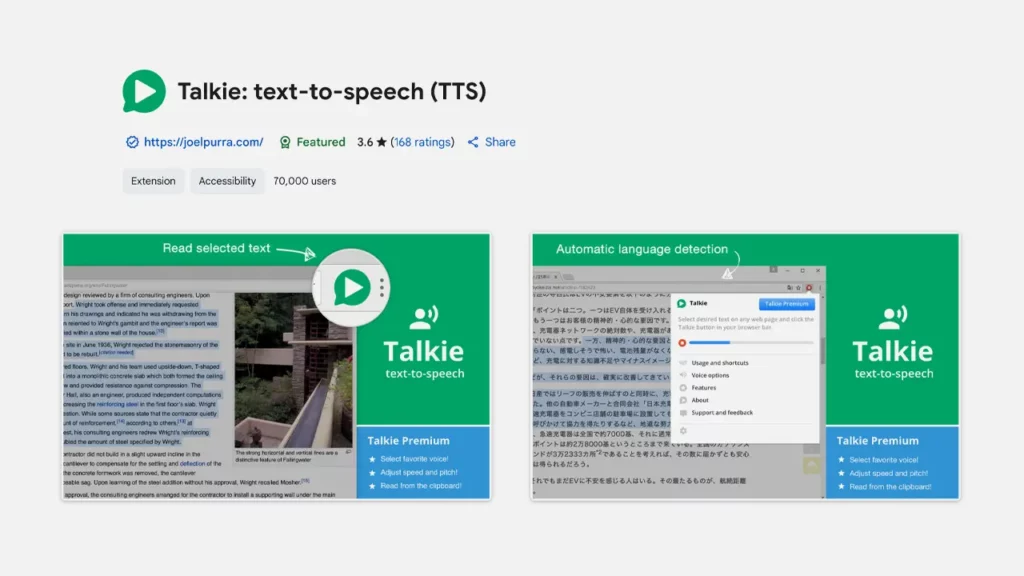
Task: Click Talkie Premium heading in second screenshot
Action: click(877, 441)
